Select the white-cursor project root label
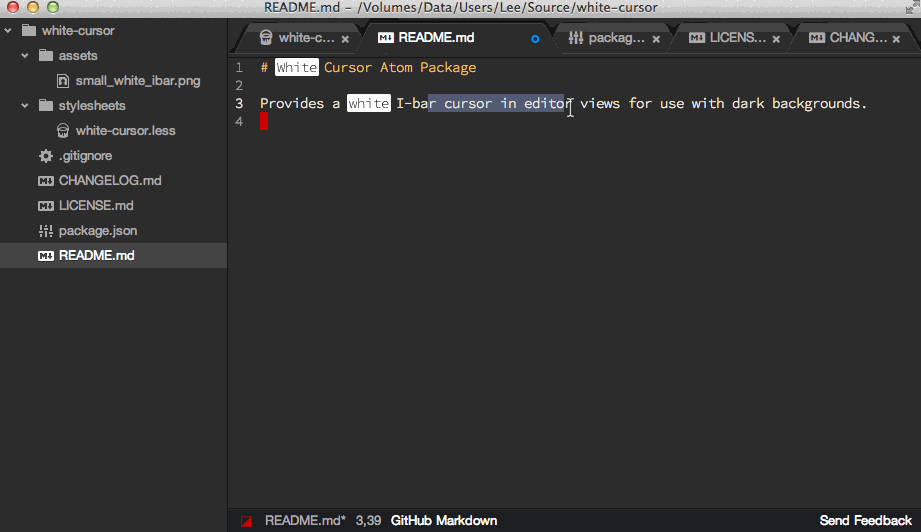Screen dimensions: 921x532 pos(78,31)
